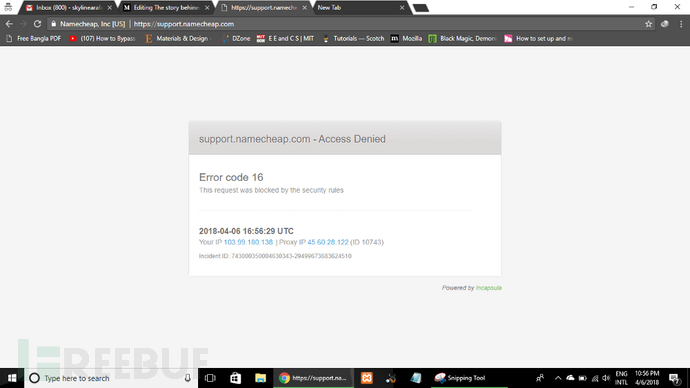The image size is (690, 388).
Task: Follow the Incapsula link
Action: click(x=488, y=288)
